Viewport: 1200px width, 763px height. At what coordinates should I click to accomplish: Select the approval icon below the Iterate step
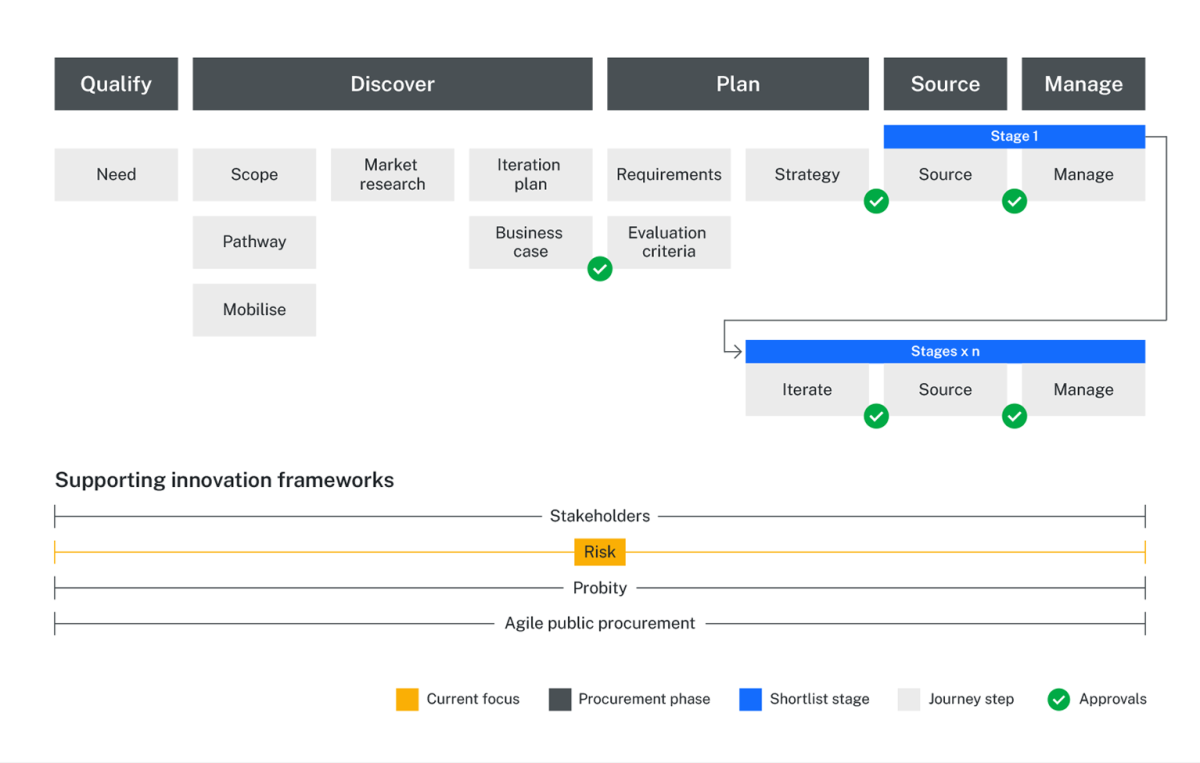click(876, 416)
